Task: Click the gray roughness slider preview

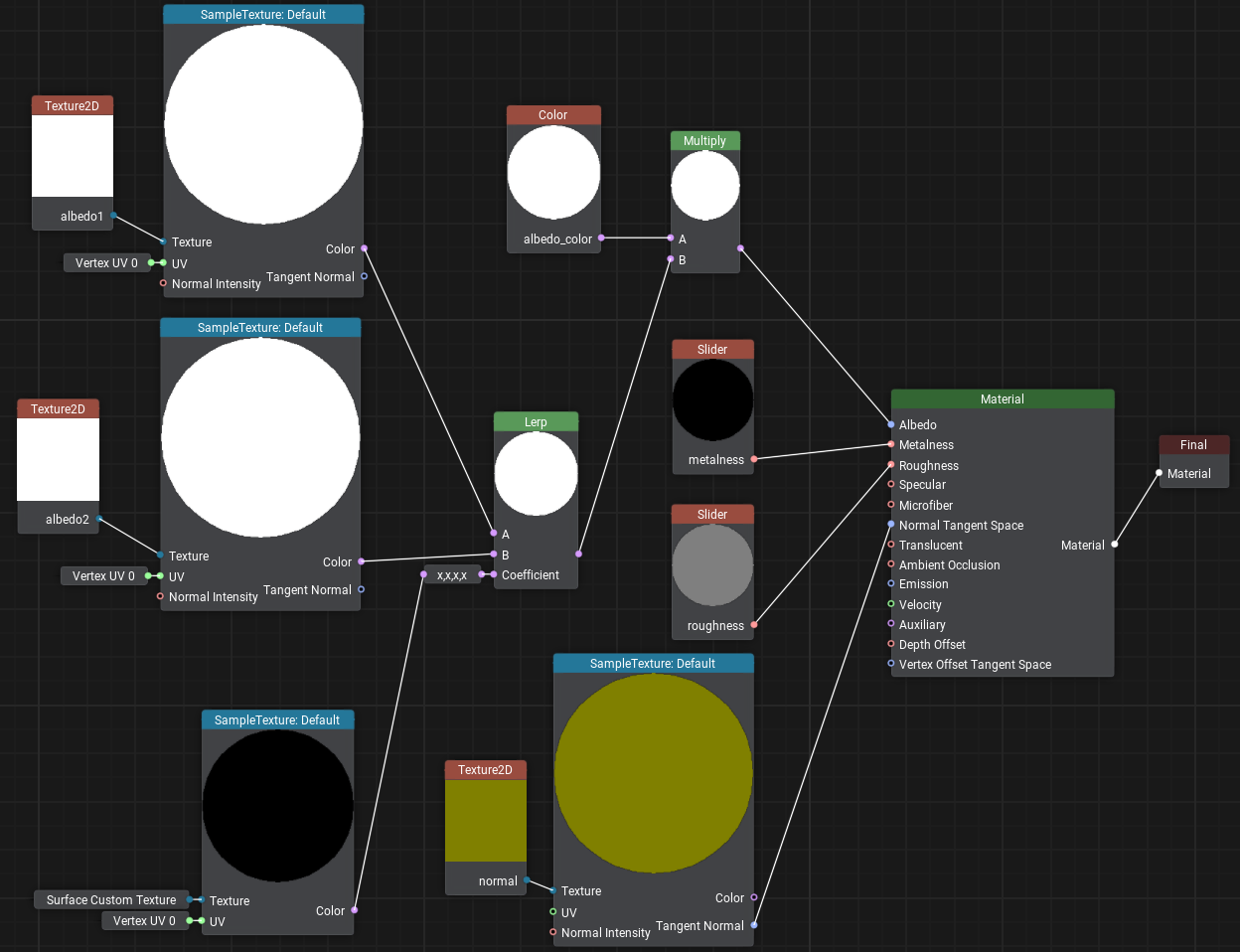Action: pyautogui.click(x=712, y=565)
